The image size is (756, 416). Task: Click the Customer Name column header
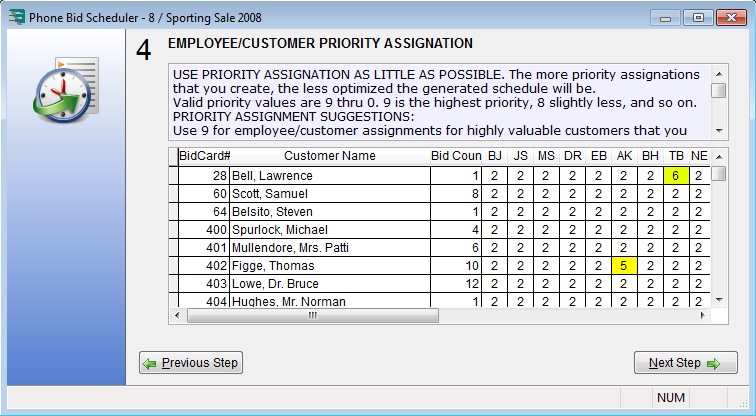click(x=329, y=156)
